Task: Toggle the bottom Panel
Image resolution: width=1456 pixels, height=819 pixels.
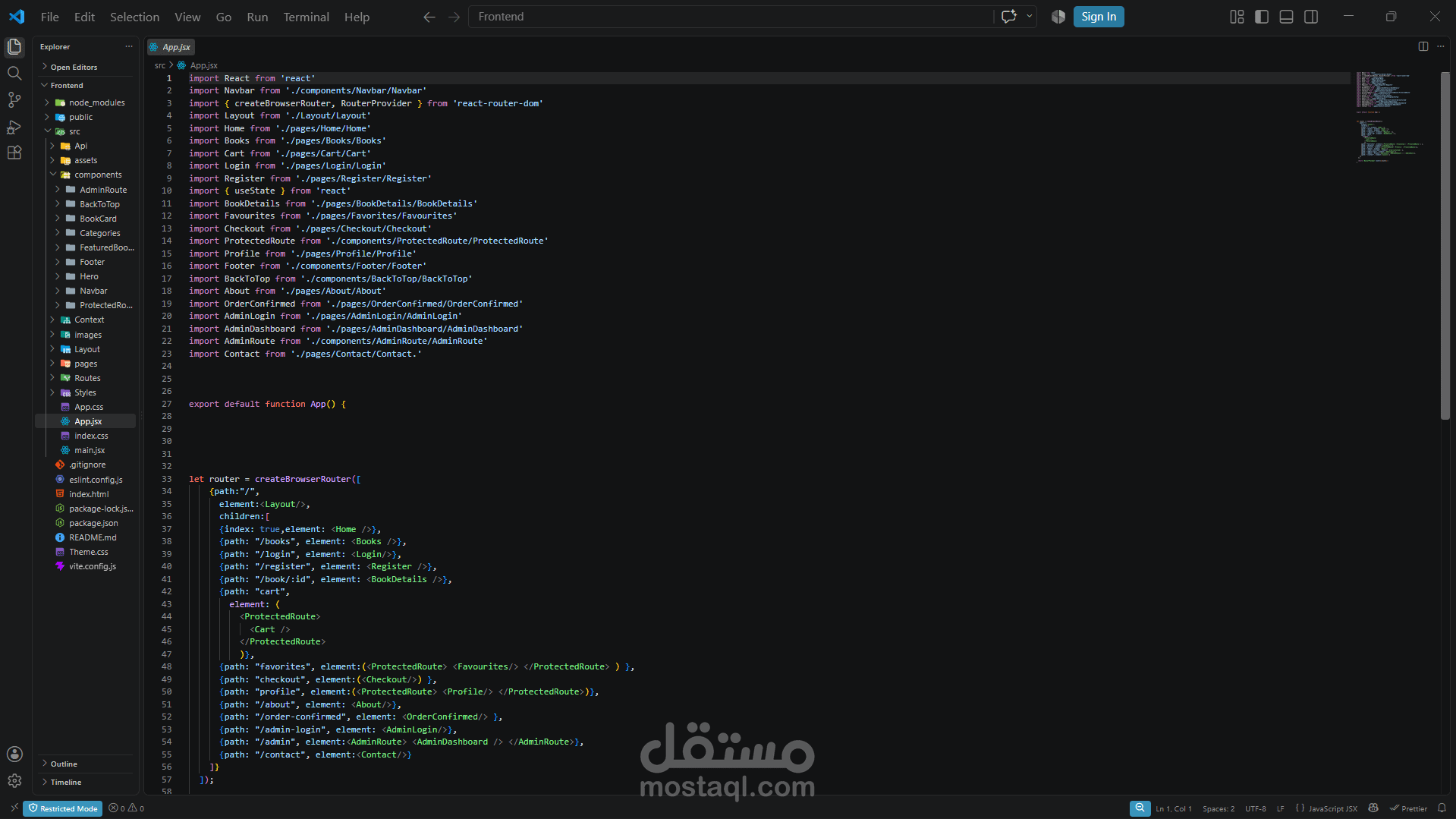Action: (1286, 17)
